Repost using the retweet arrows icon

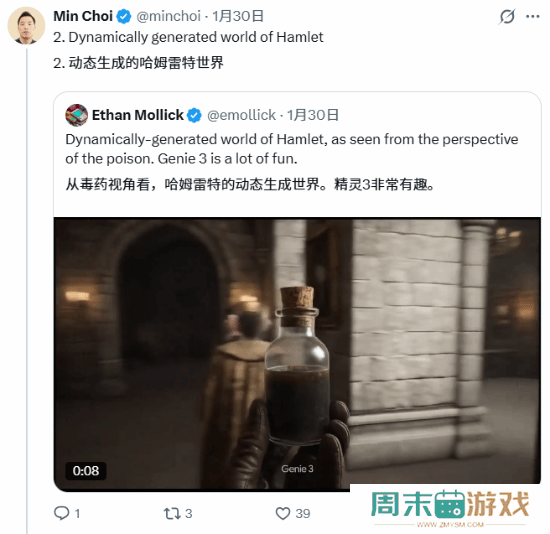point(172,514)
